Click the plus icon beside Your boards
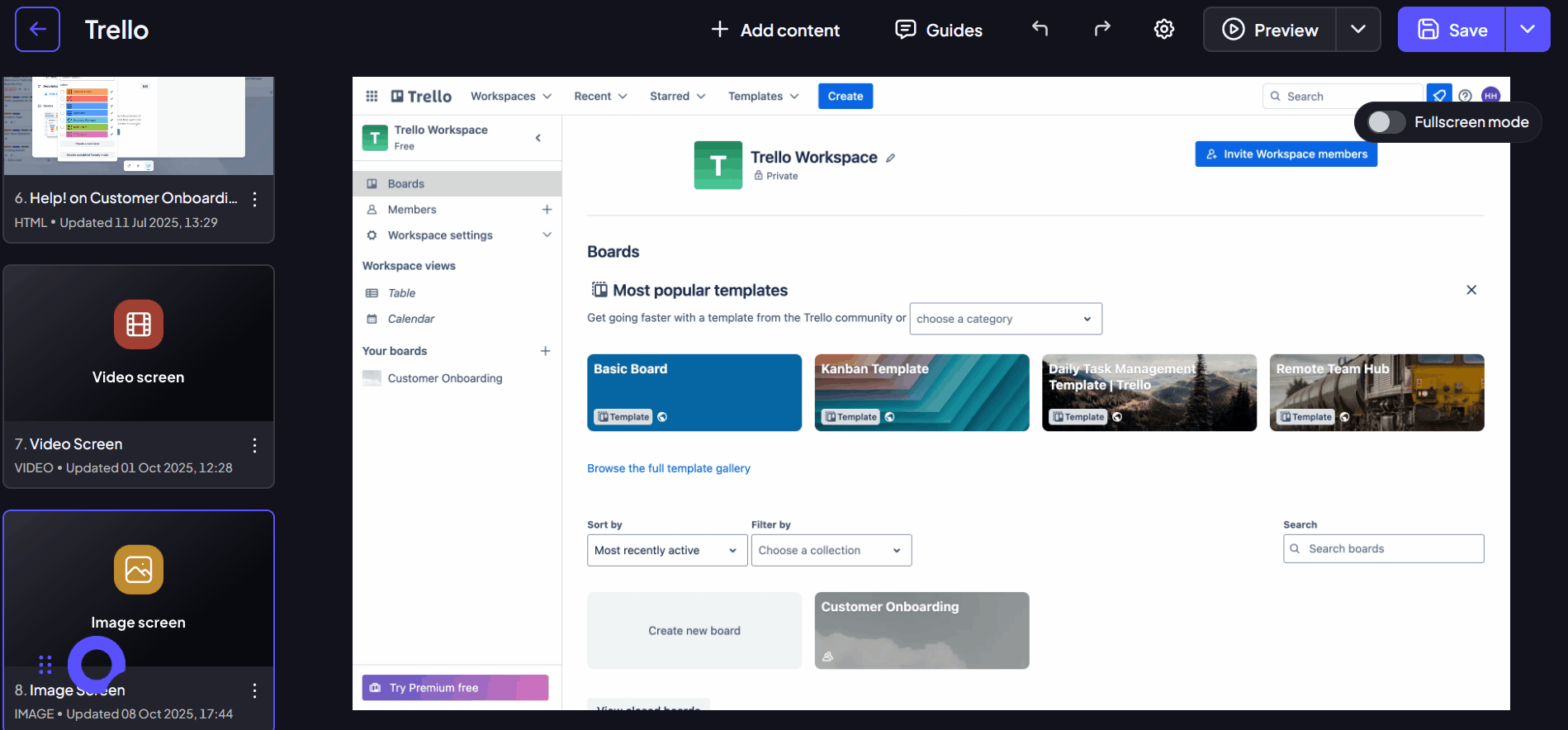Image resolution: width=1568 pixels, height=730 pixels. (x=545, y=351)
